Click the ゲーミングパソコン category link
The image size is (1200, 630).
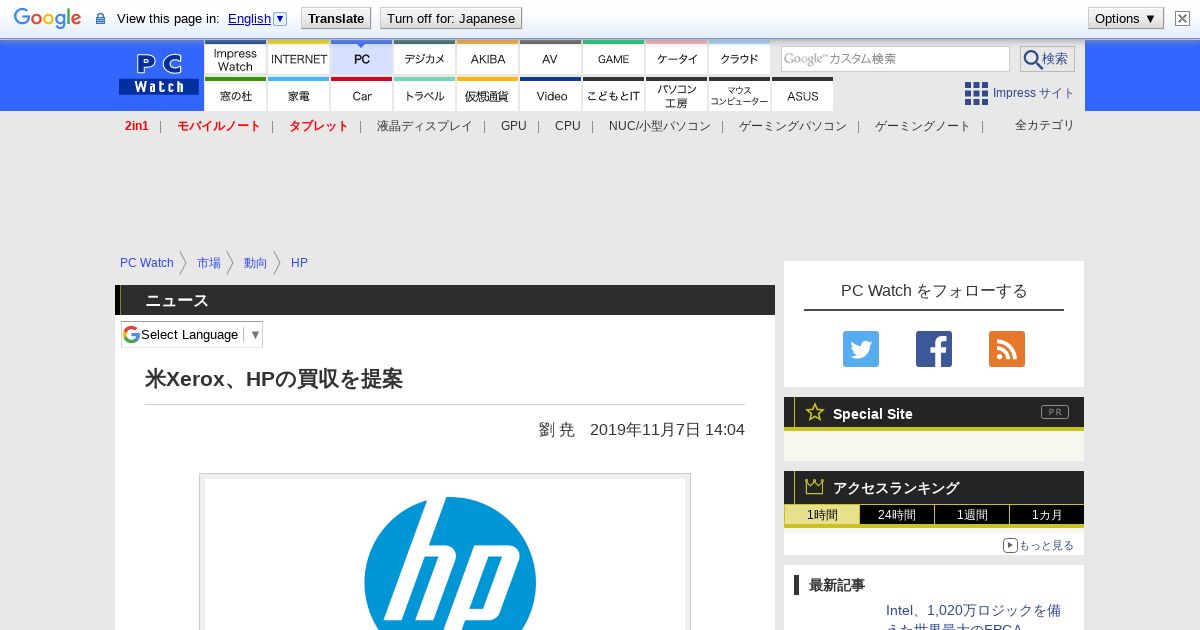(793, 126)
